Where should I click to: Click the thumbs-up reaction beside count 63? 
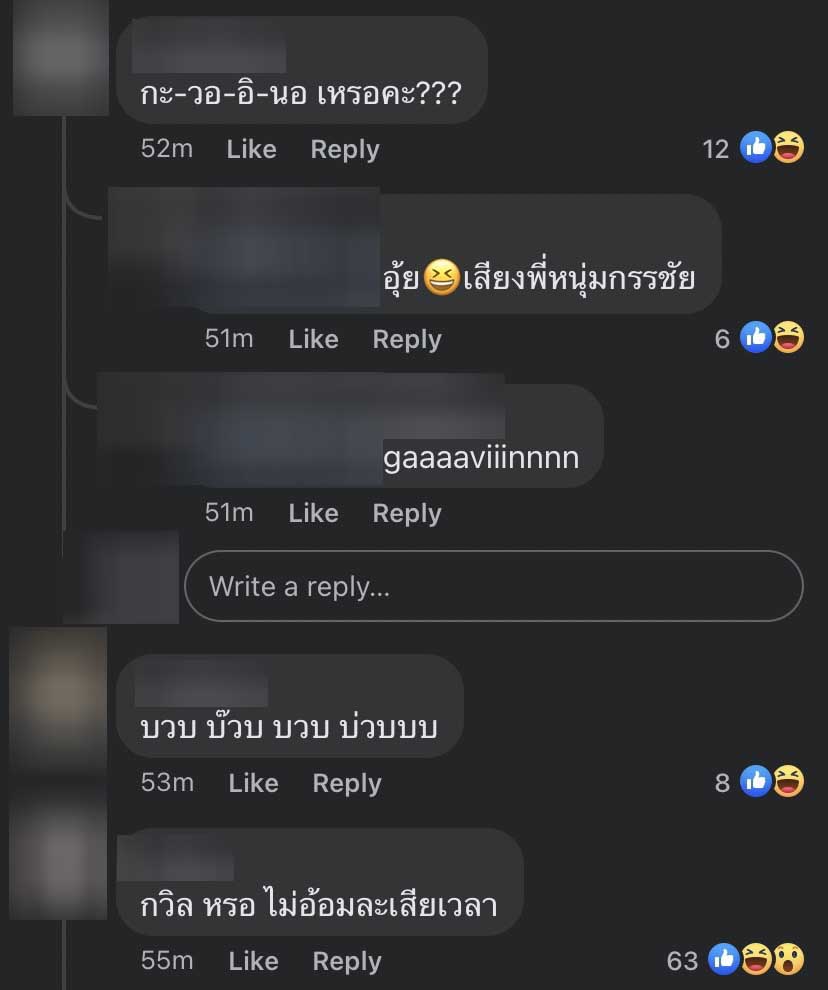point(724,959)
